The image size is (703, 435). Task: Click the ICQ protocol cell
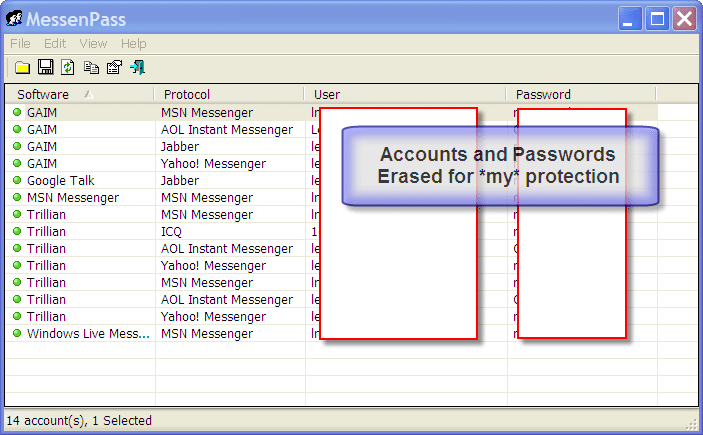click(171, 232)
